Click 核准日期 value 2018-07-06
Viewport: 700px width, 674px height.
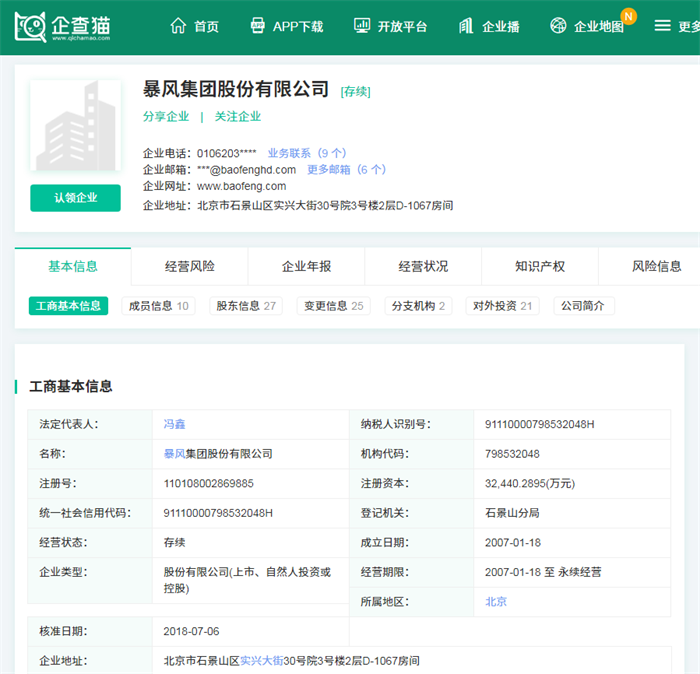click(191, 631)
